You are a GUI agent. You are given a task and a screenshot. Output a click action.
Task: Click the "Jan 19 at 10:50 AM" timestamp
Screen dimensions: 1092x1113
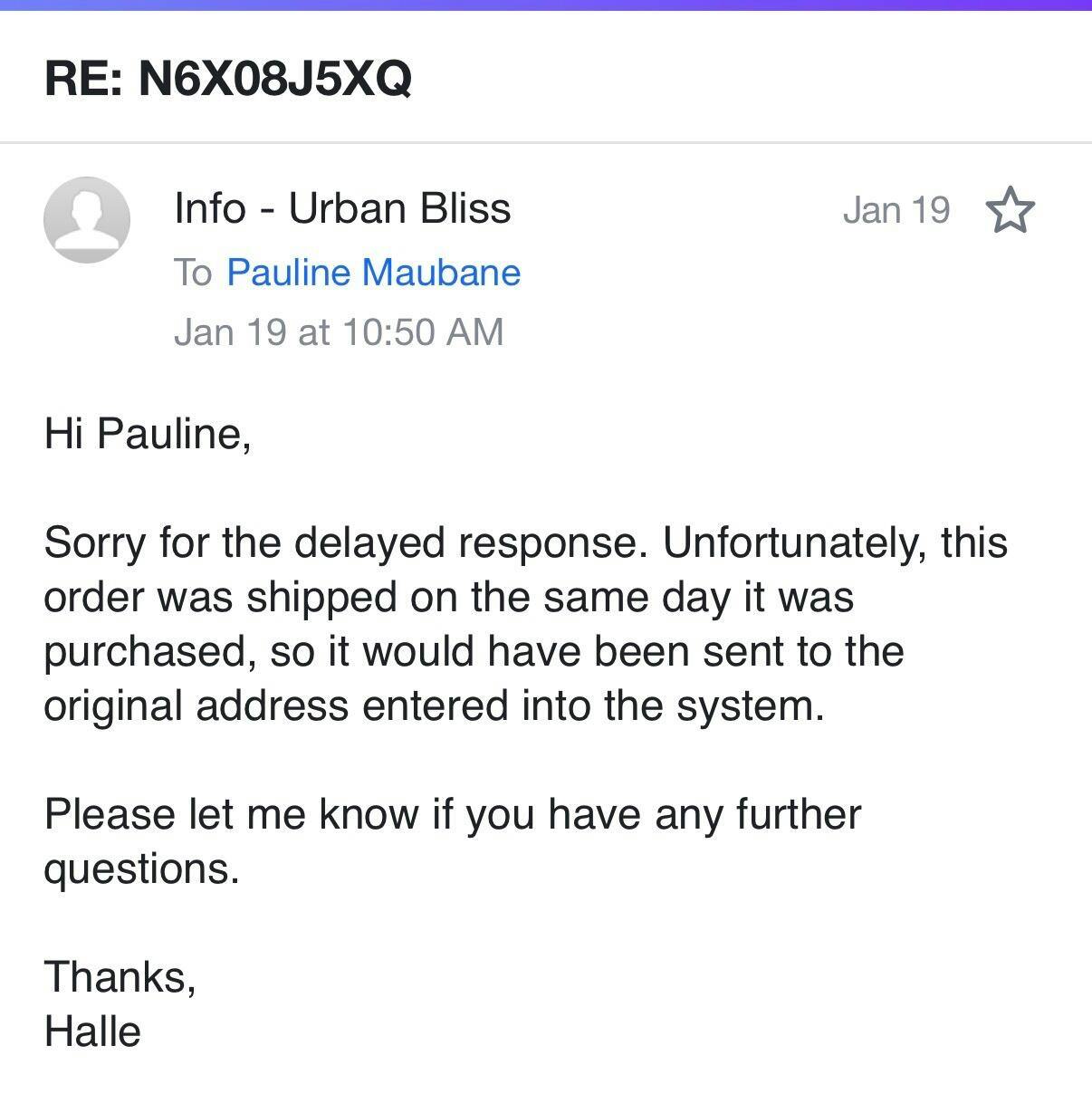[339, 331]
